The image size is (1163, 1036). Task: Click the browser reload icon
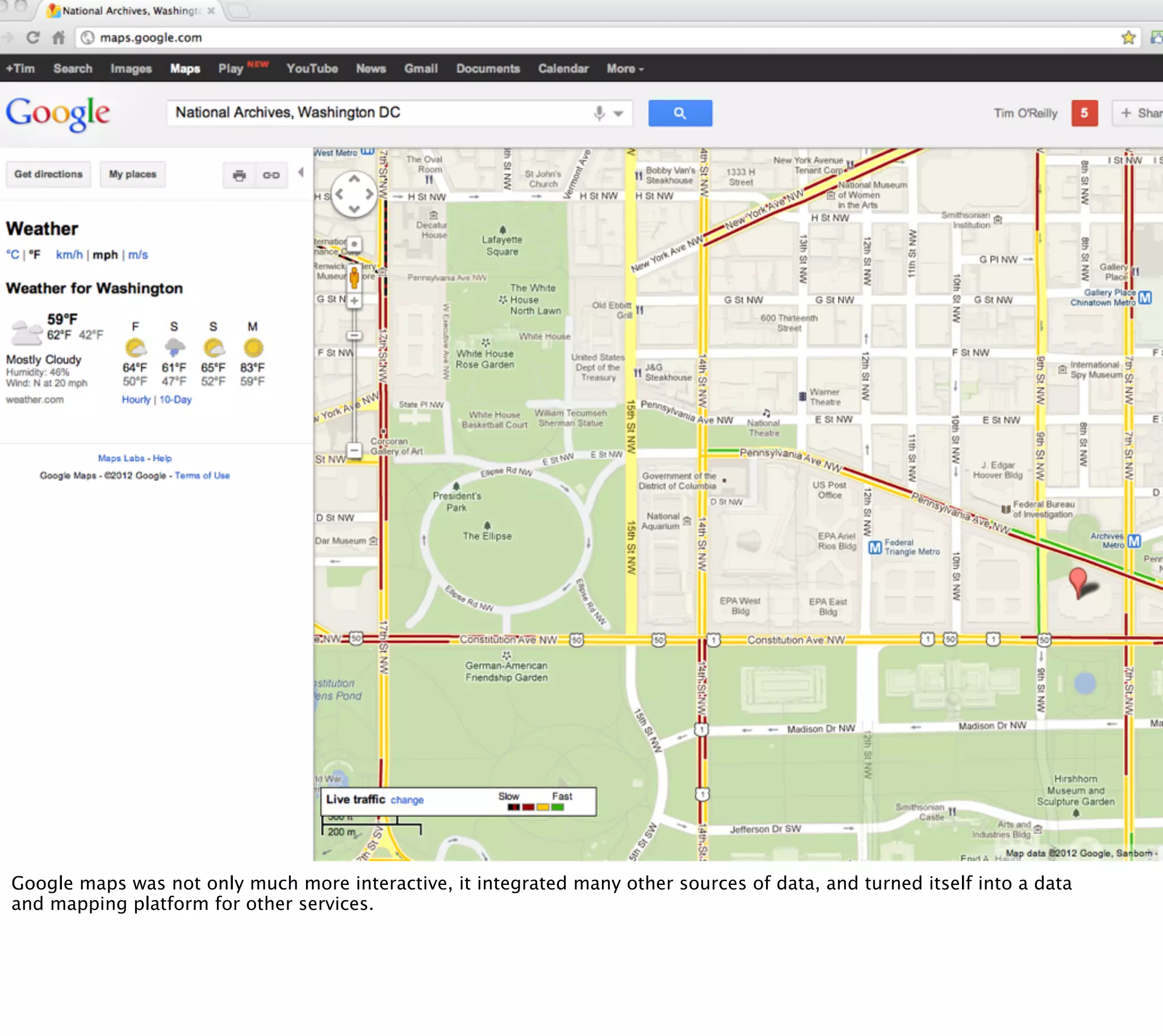(x=33, y=37)
